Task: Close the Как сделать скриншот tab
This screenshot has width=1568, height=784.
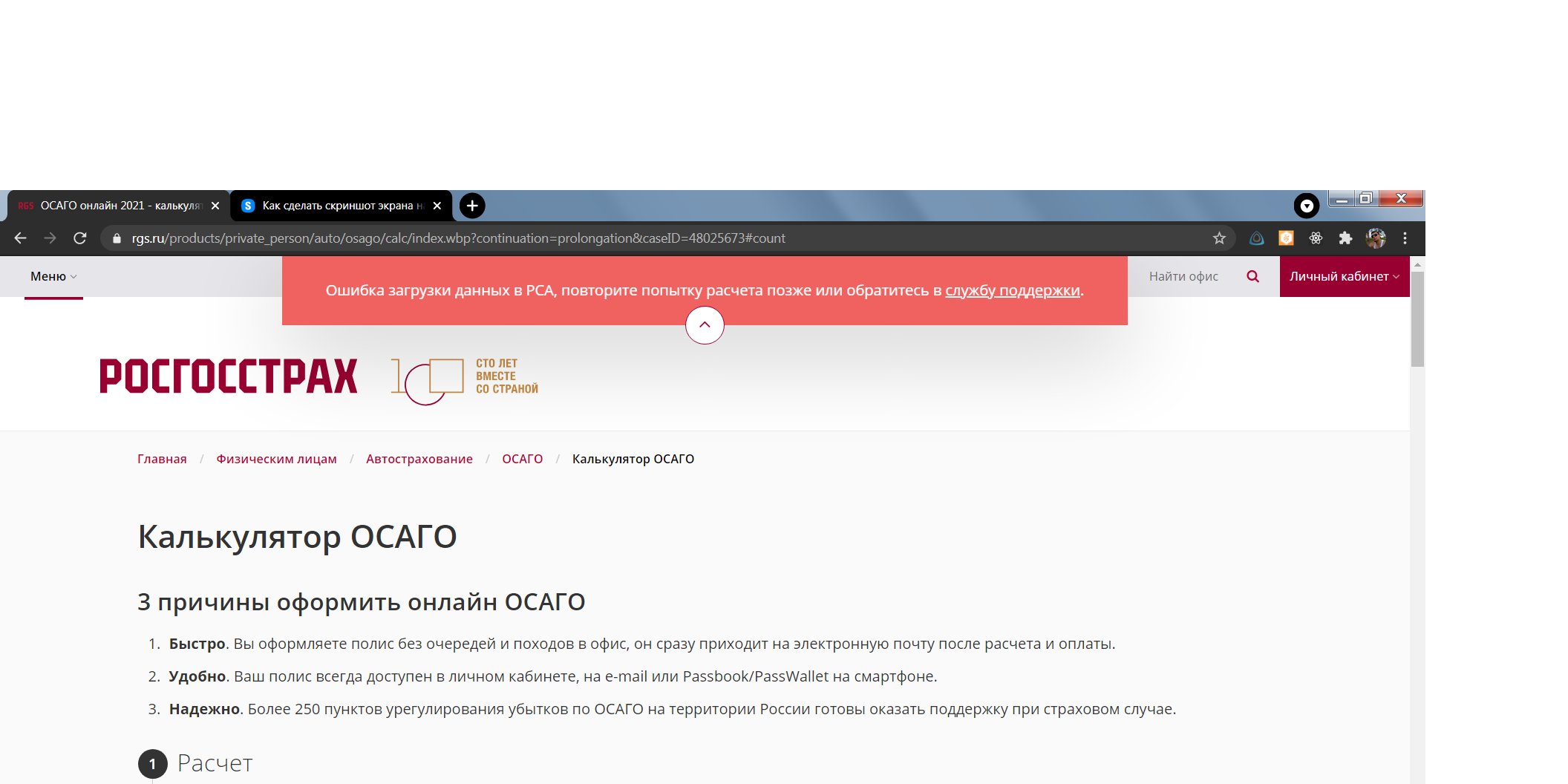Action: click(x=437, y=206)
